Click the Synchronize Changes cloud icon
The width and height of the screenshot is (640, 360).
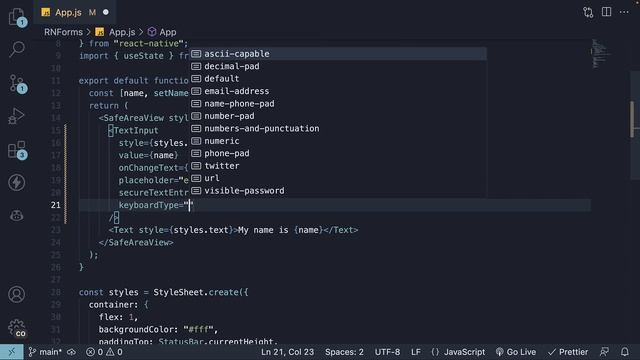pyautogui.click(x=71, y=352)
